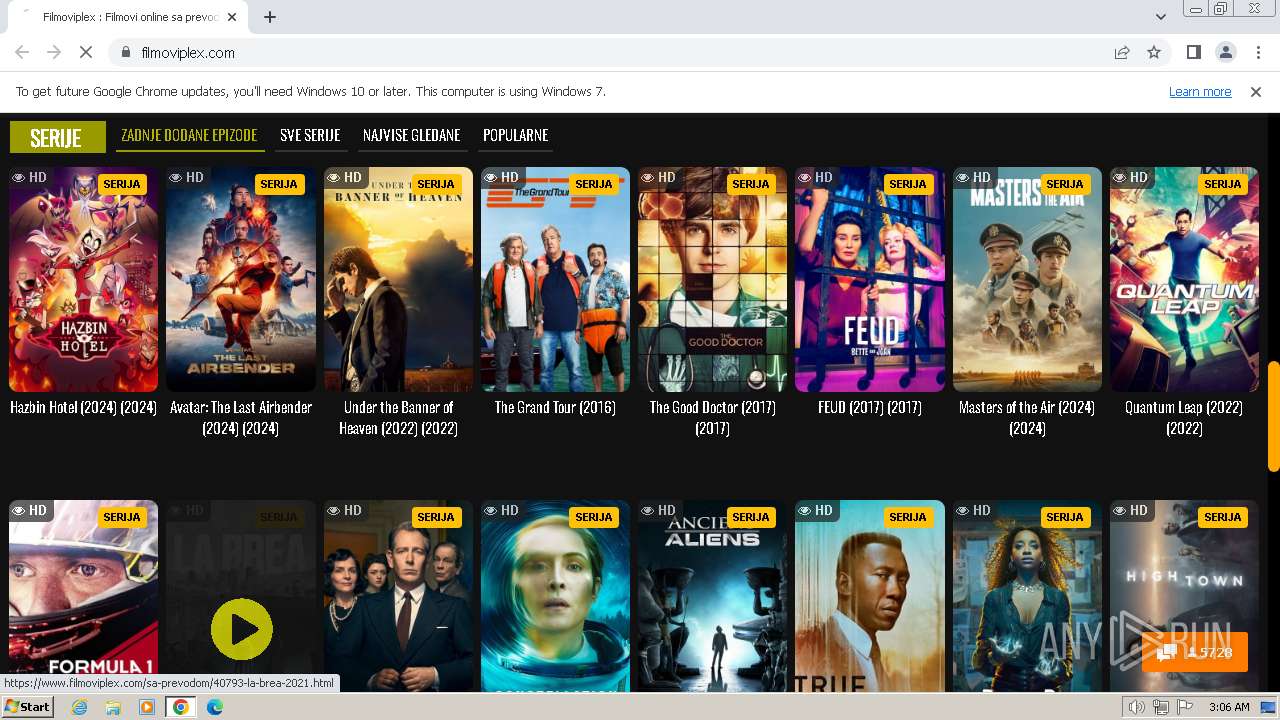Open network icon in system tray
The image size is (1280, 720).
click(x=1161, y=707)
